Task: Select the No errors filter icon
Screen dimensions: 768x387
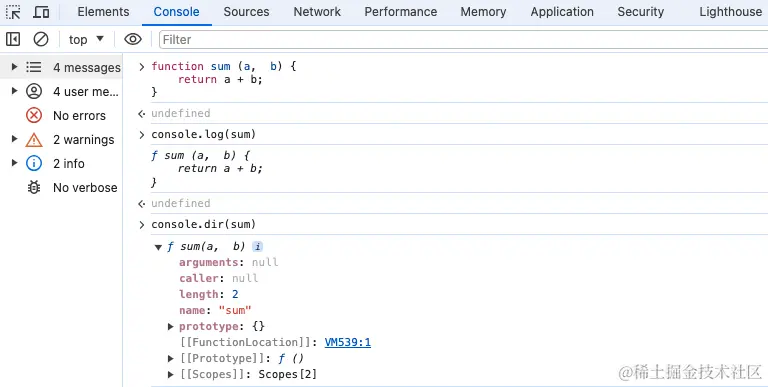Action: [x=34, y=116]
